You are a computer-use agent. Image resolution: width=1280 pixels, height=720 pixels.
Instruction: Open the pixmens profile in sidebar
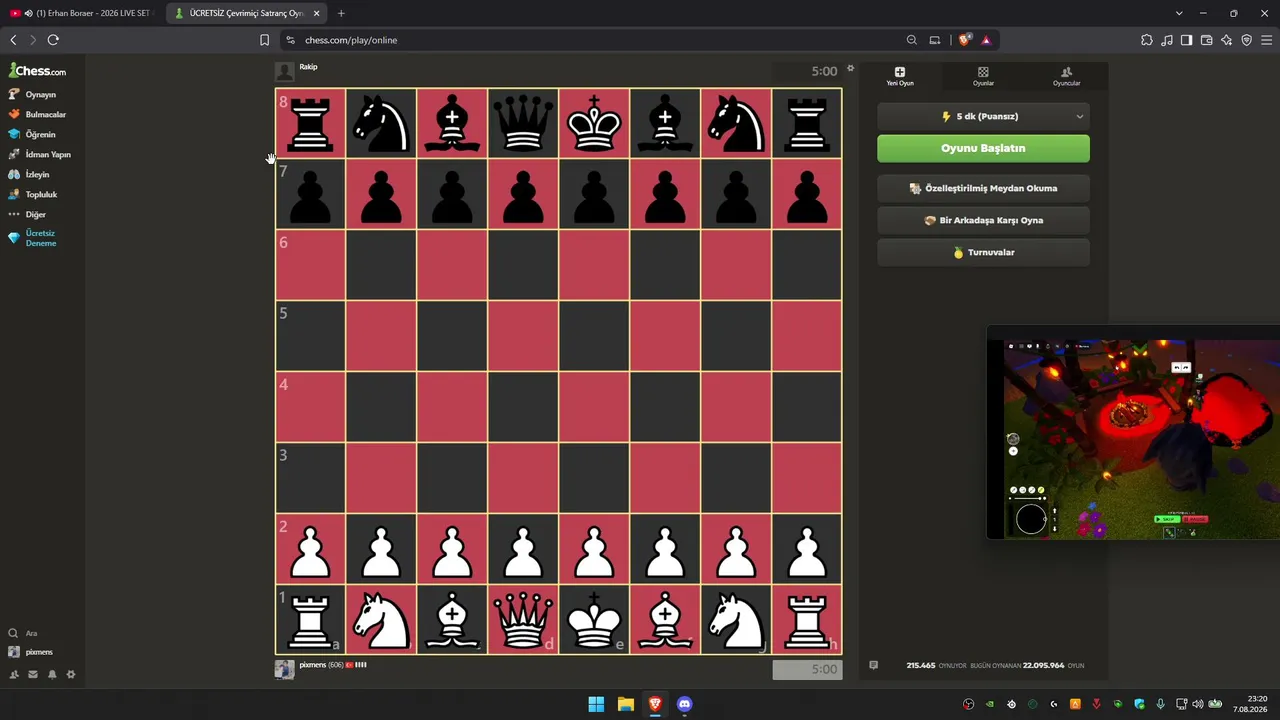click(x=31, y=652)
